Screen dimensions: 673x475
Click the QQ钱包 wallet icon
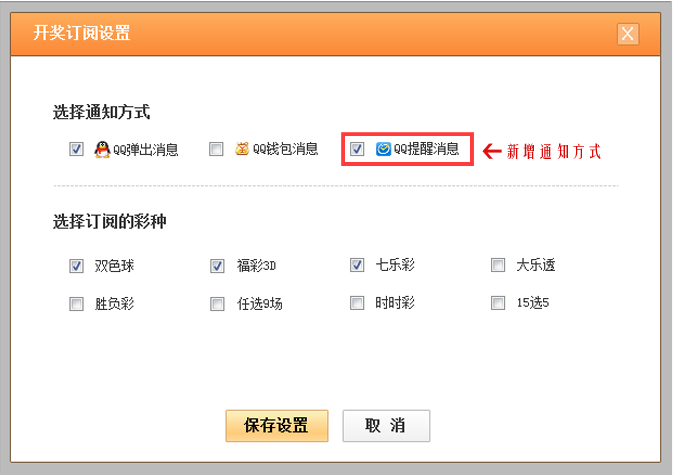242,148
